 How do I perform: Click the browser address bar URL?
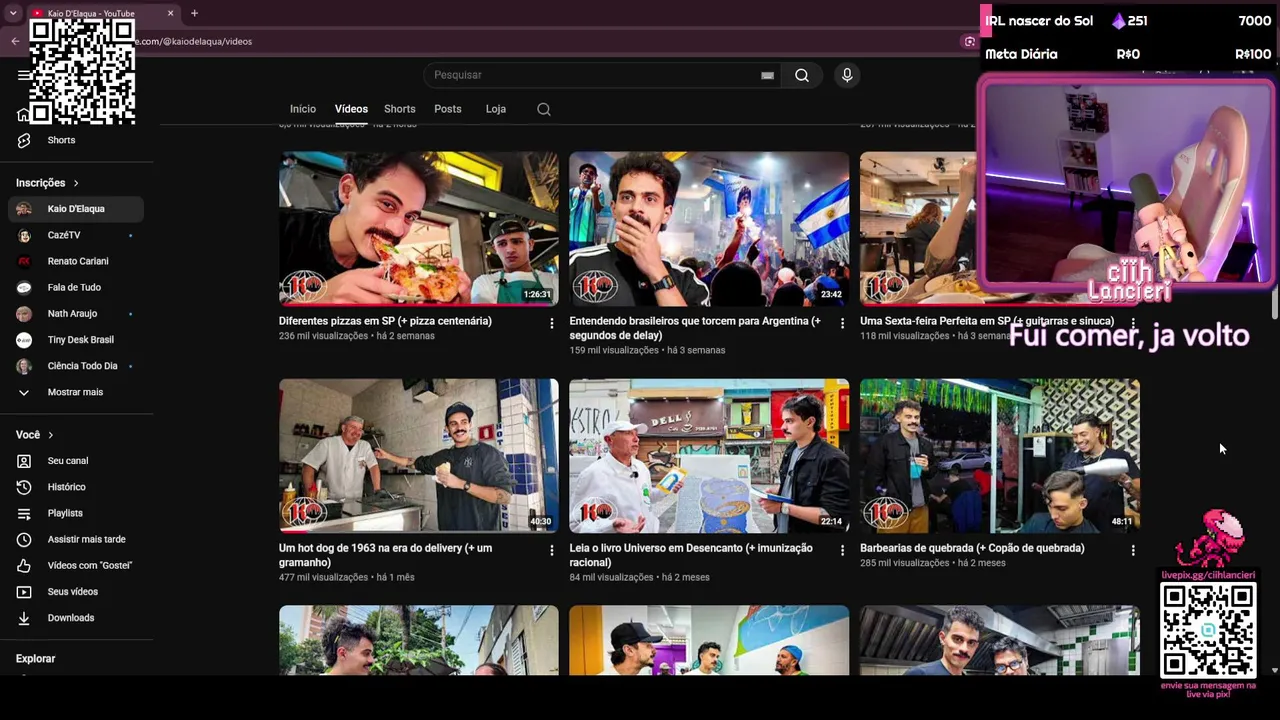195,41
